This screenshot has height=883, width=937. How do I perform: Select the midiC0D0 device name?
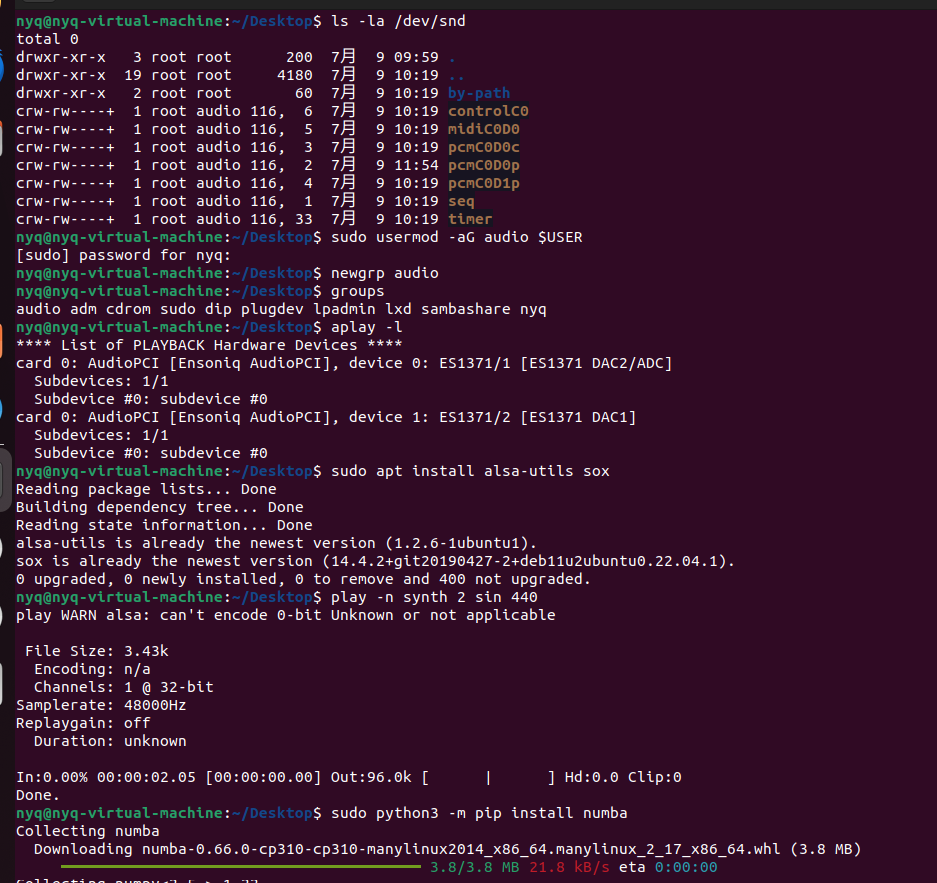pos(483,129)
